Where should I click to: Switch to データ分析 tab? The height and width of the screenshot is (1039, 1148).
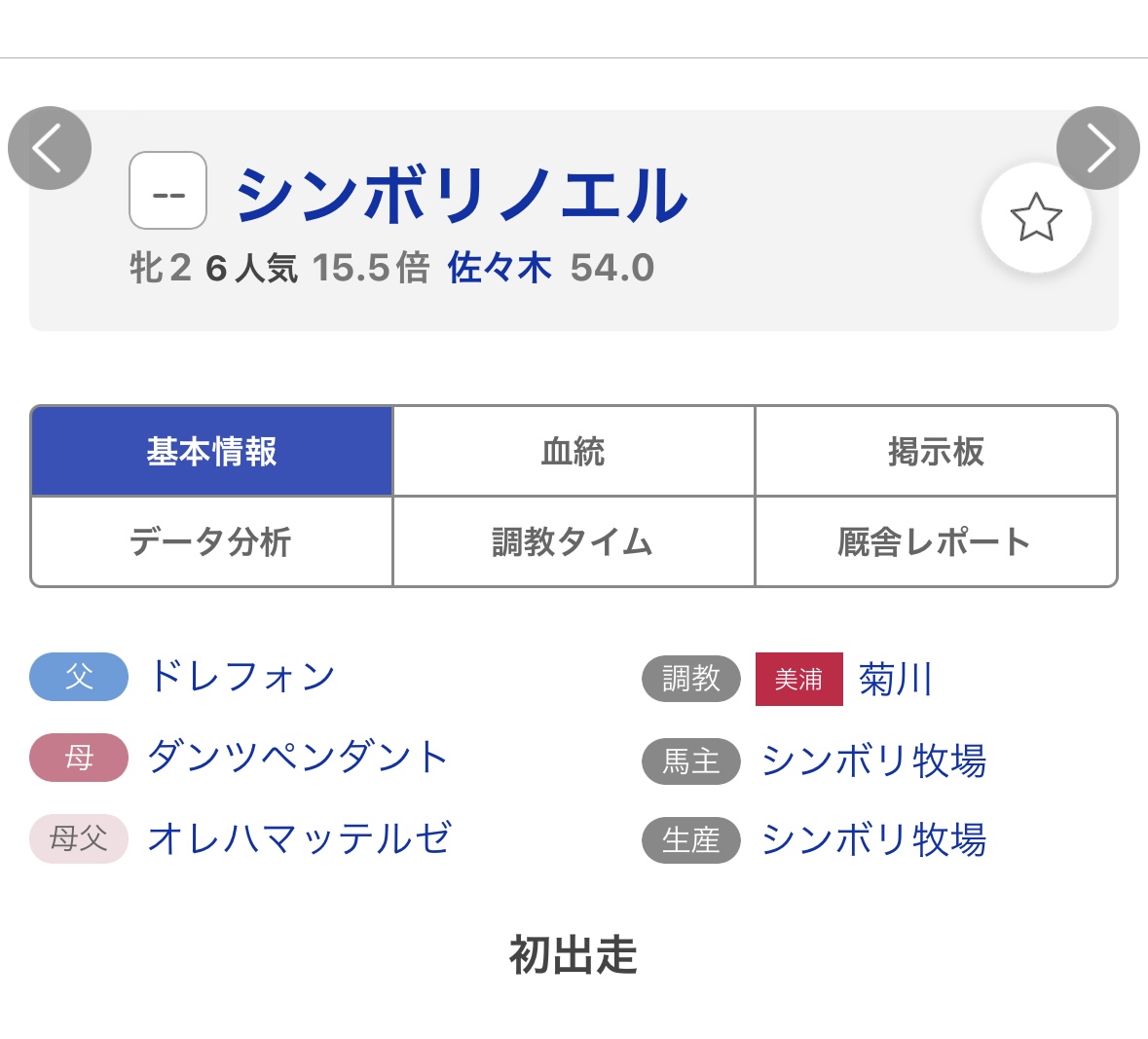coord(212,542)
